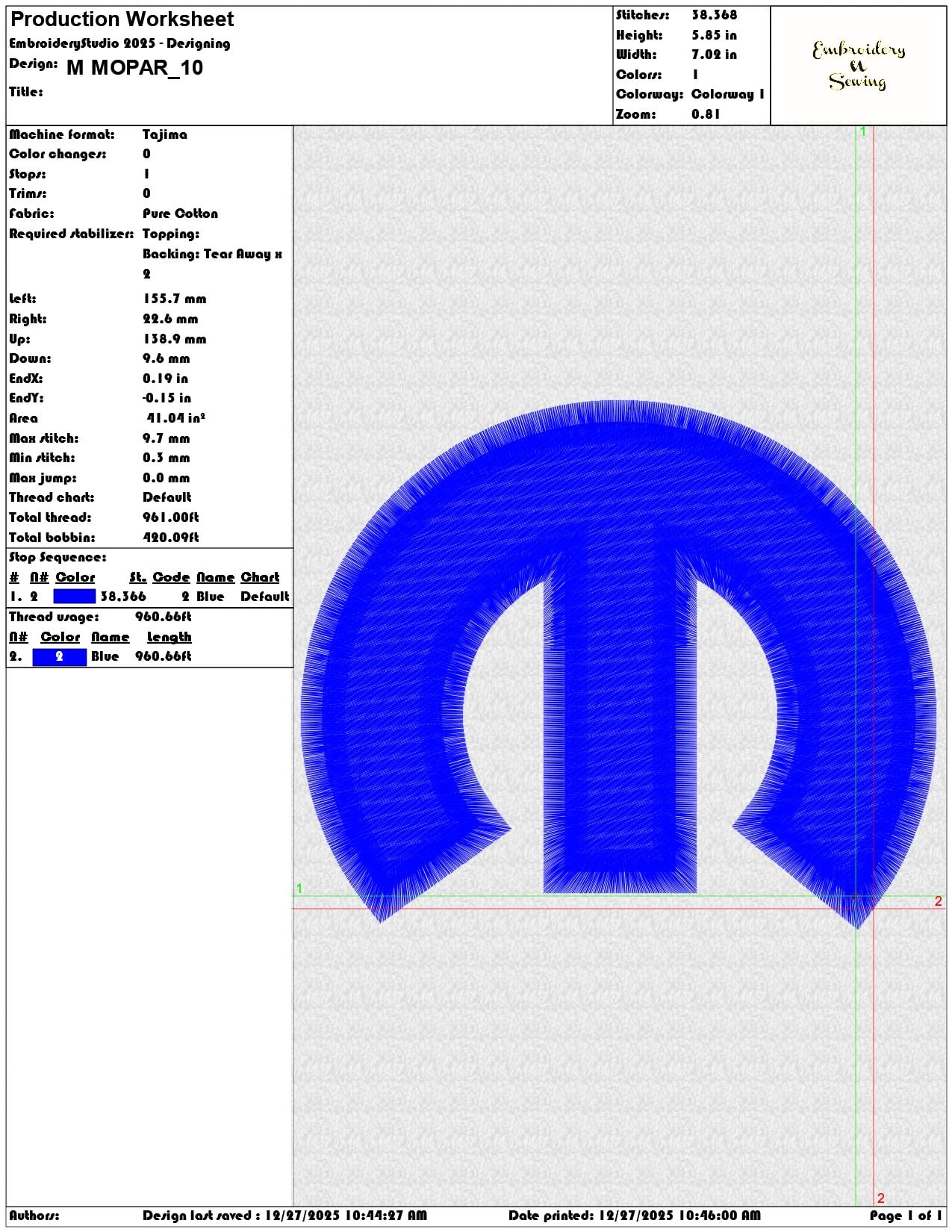Click 'Blue' name in Thread usage row
The image size is (952, 1232).
coord(105,656)
